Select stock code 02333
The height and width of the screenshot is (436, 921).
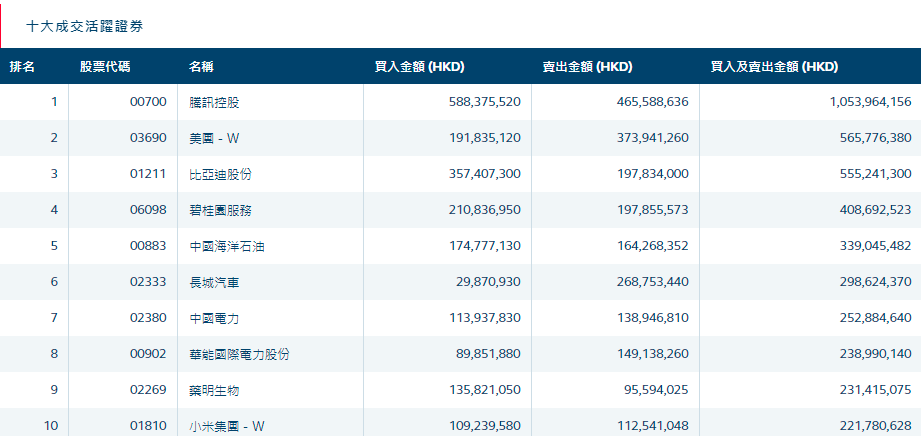pyautogui.click(x=148, y=282)
